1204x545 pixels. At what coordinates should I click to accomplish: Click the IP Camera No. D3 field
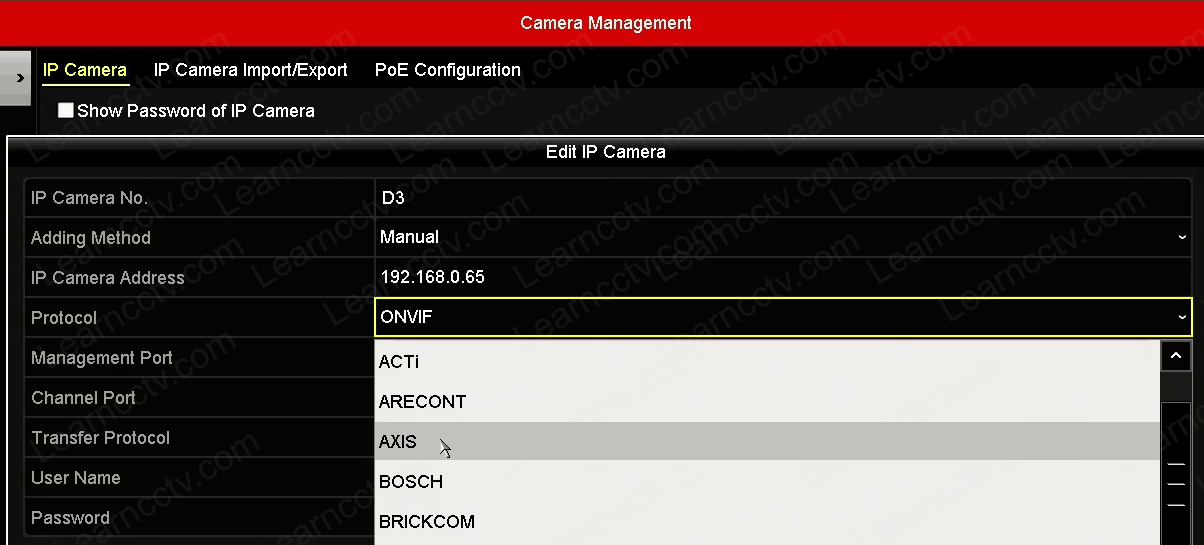[x=782, y=198]
